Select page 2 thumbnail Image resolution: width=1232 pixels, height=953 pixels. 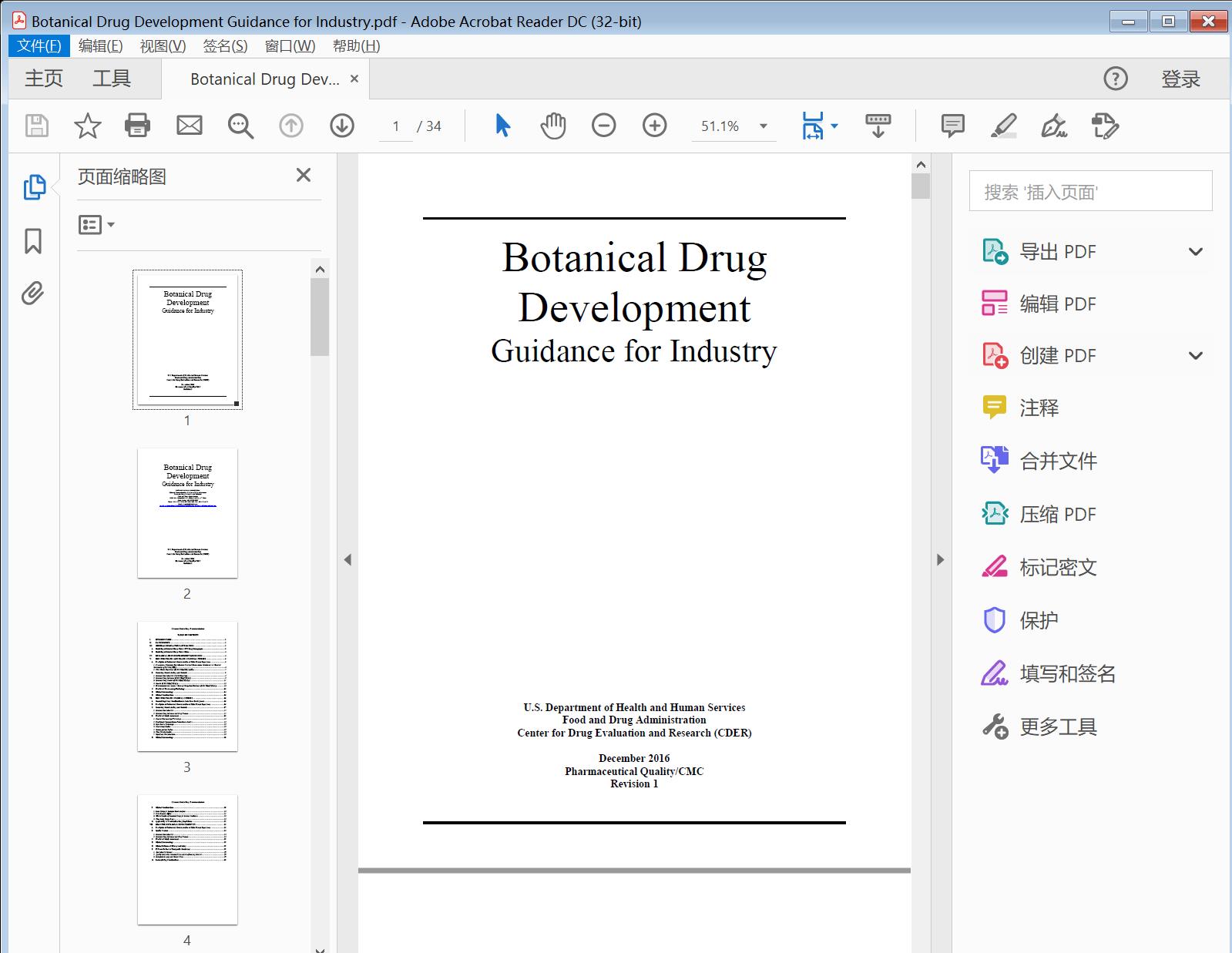pos(187,513)
